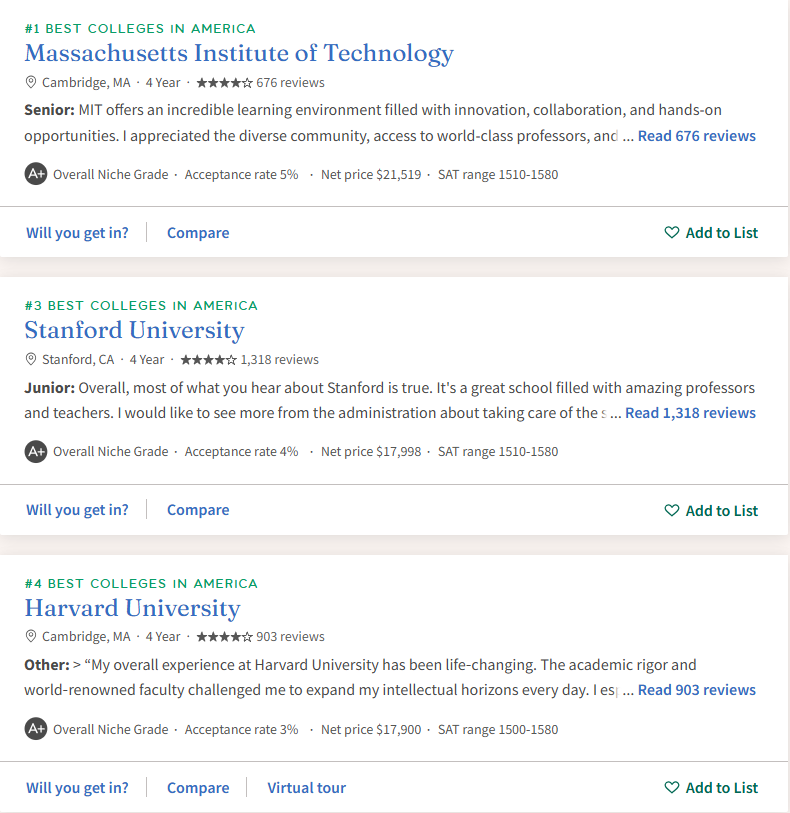Open Harvard's Virtual tour
This screenshot has width=790, height=813.
click(x=306, y=787)
